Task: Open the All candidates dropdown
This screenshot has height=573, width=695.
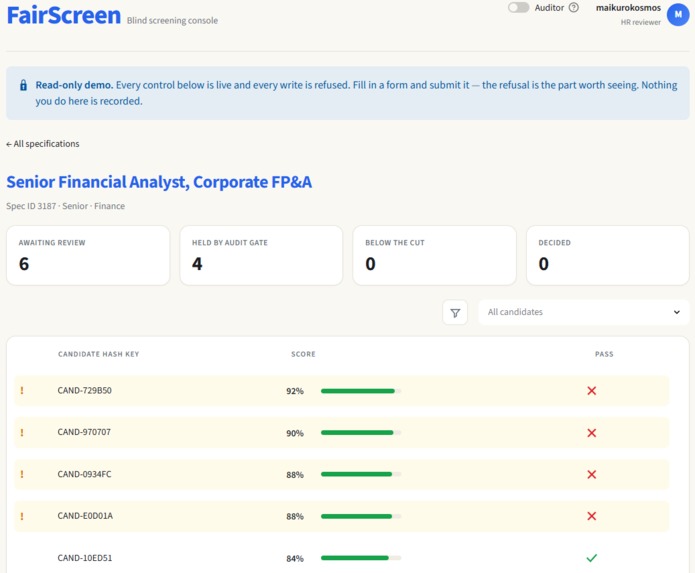Action: (584, 312)
